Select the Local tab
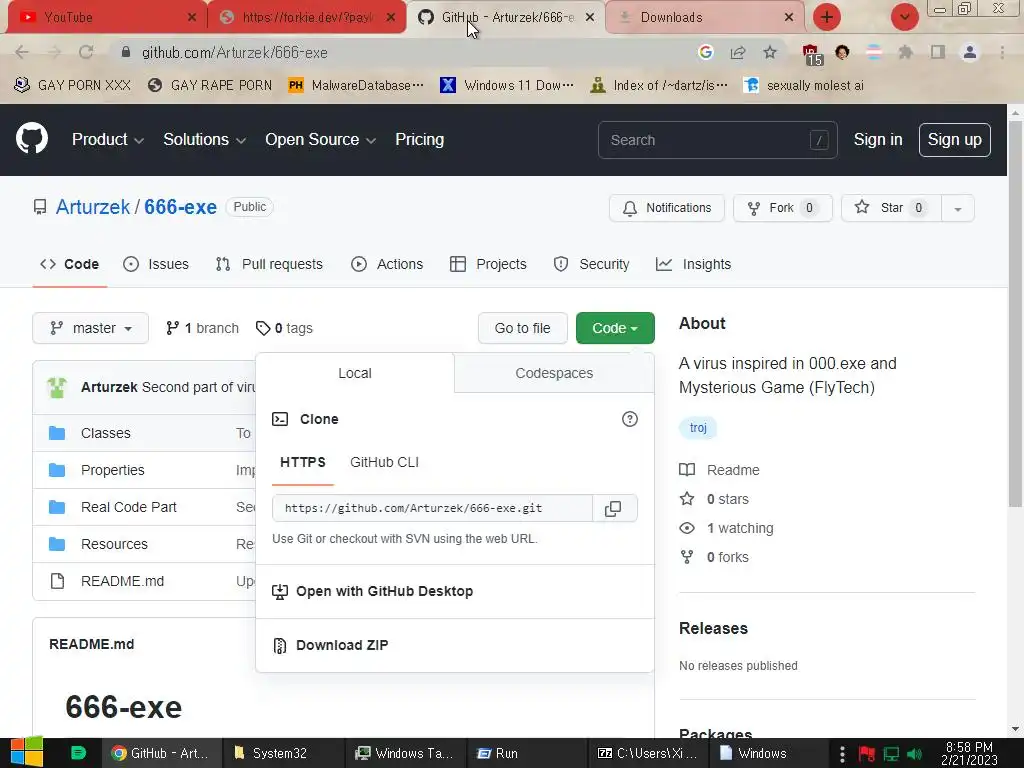Screen dimensions: 1024x768 coord(355,373)
